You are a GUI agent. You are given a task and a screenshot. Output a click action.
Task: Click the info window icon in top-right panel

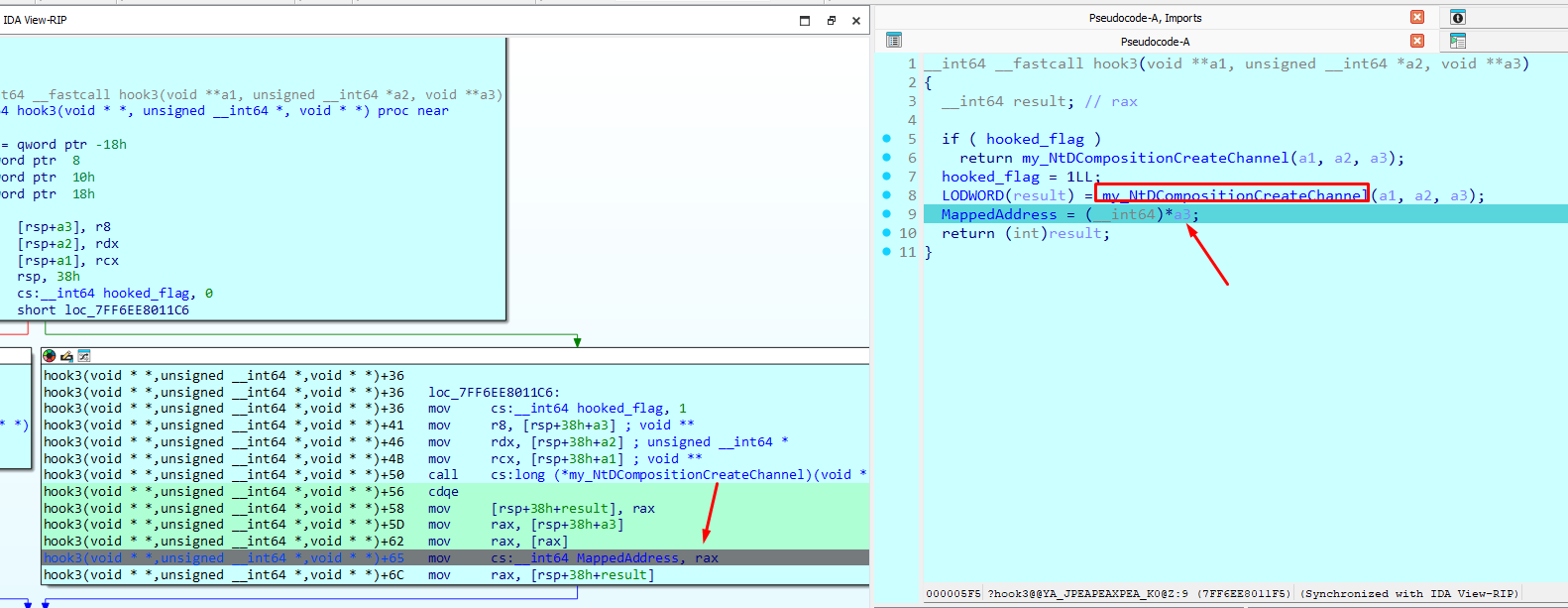tap(1457, 18)
